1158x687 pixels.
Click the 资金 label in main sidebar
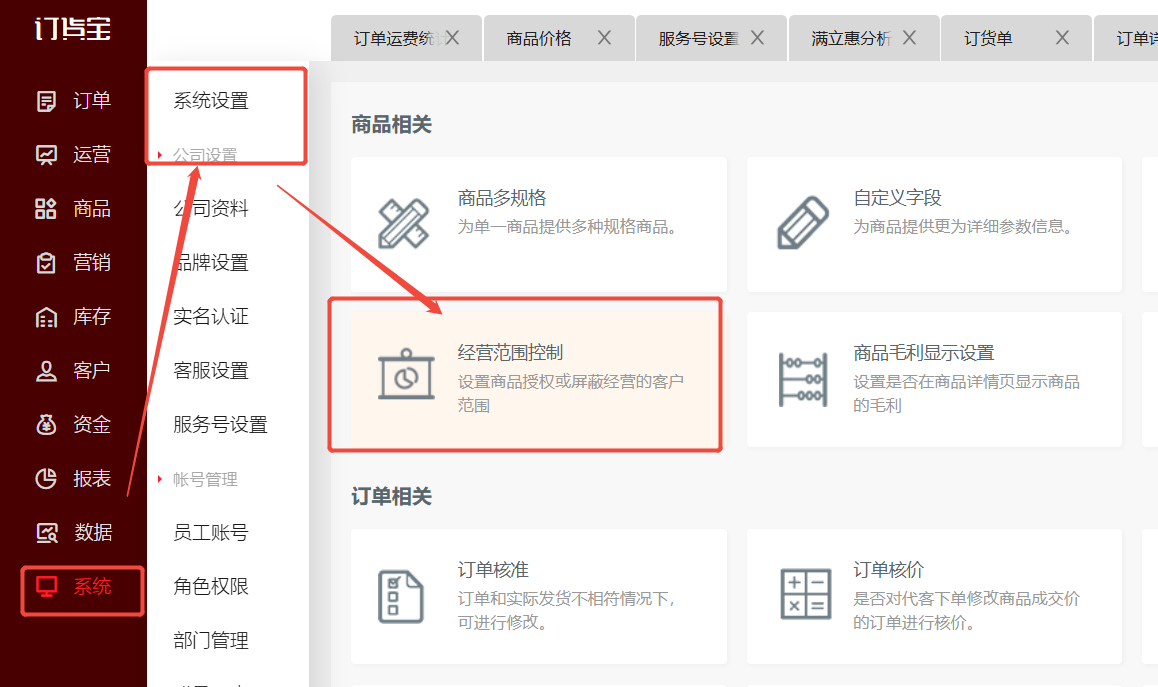(x=92, y=425)
